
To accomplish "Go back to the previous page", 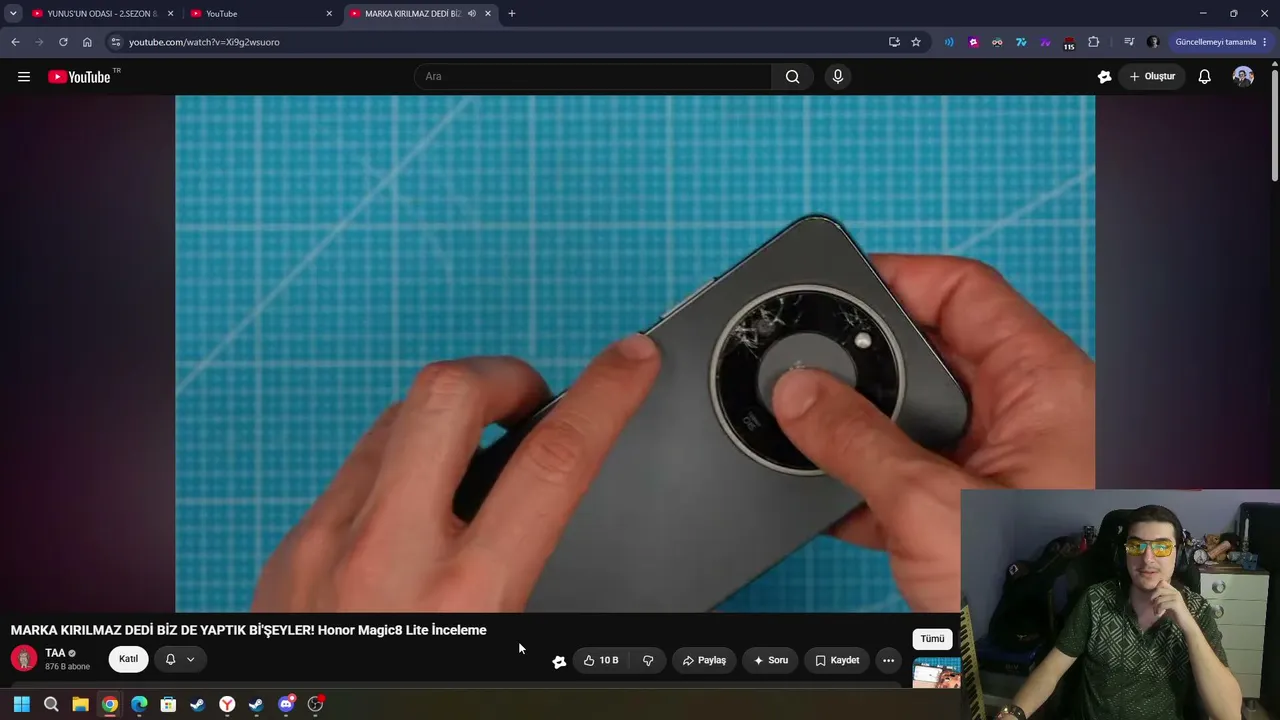I will pyautogui.click(x=15, y=42).
